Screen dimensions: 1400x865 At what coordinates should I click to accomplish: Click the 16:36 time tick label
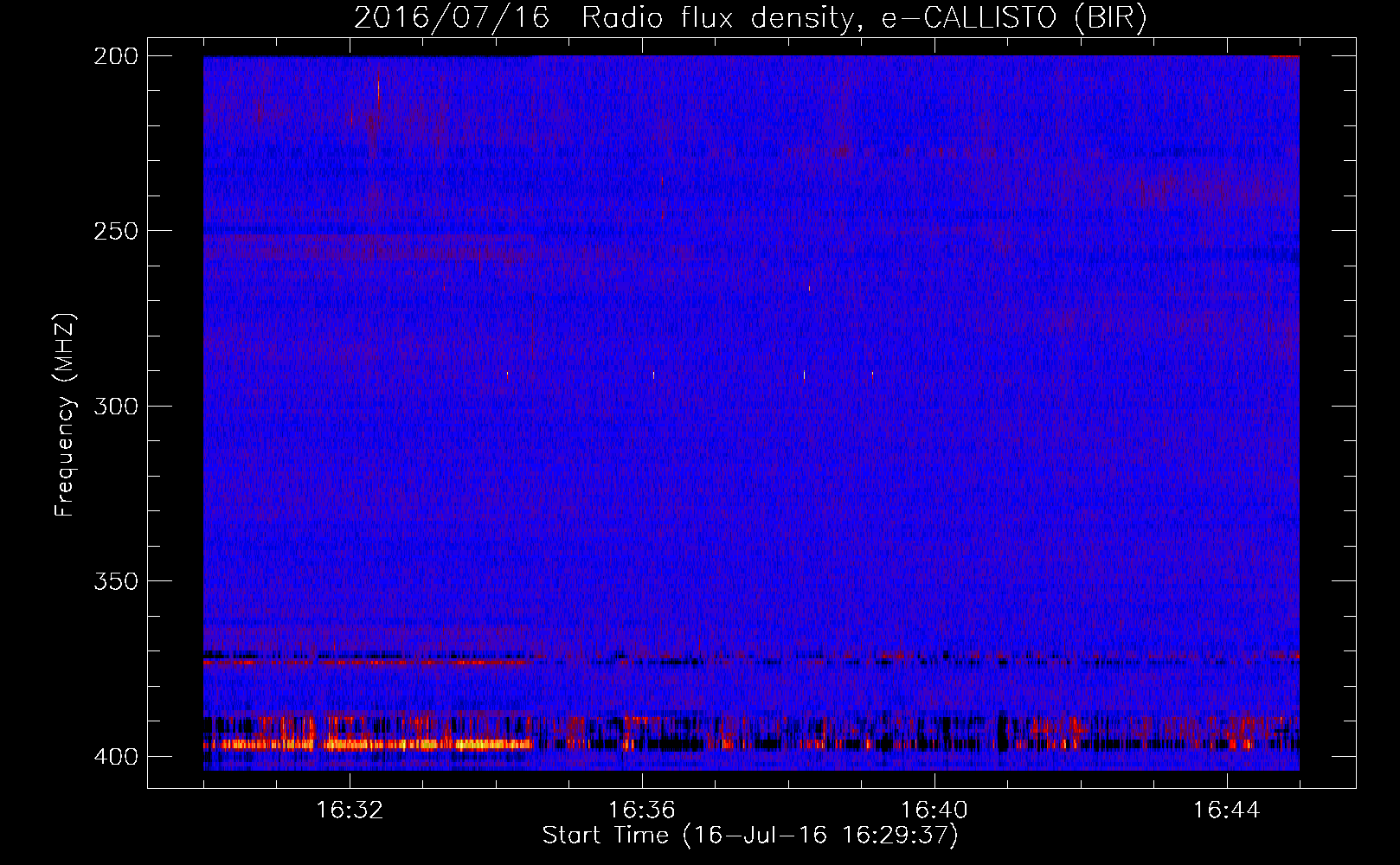click(641, 811)
